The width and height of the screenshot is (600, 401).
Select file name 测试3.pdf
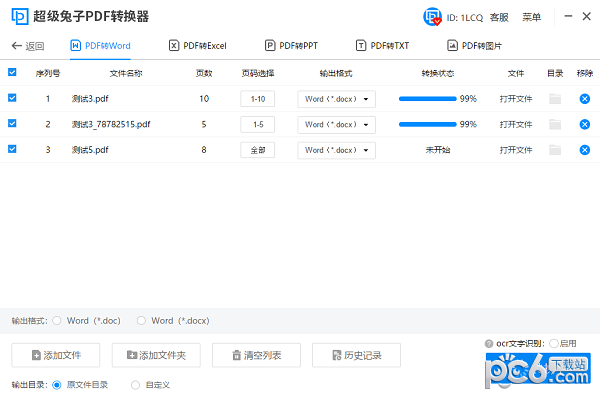click(x=90, y=99)
